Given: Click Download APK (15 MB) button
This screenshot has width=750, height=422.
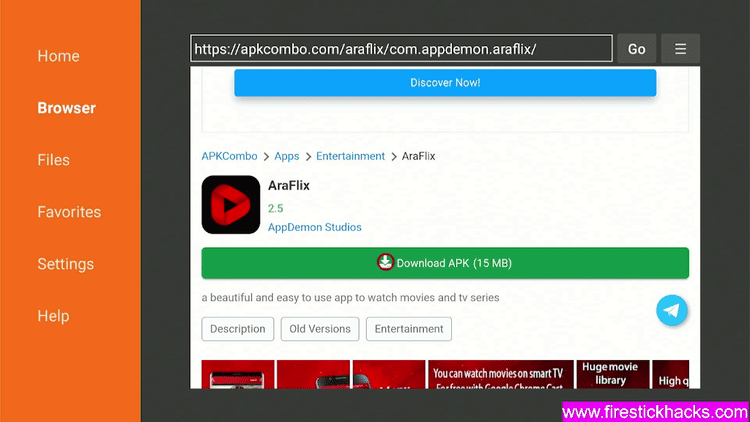Looking at the screenshot, I should click(x=445, y=263).
